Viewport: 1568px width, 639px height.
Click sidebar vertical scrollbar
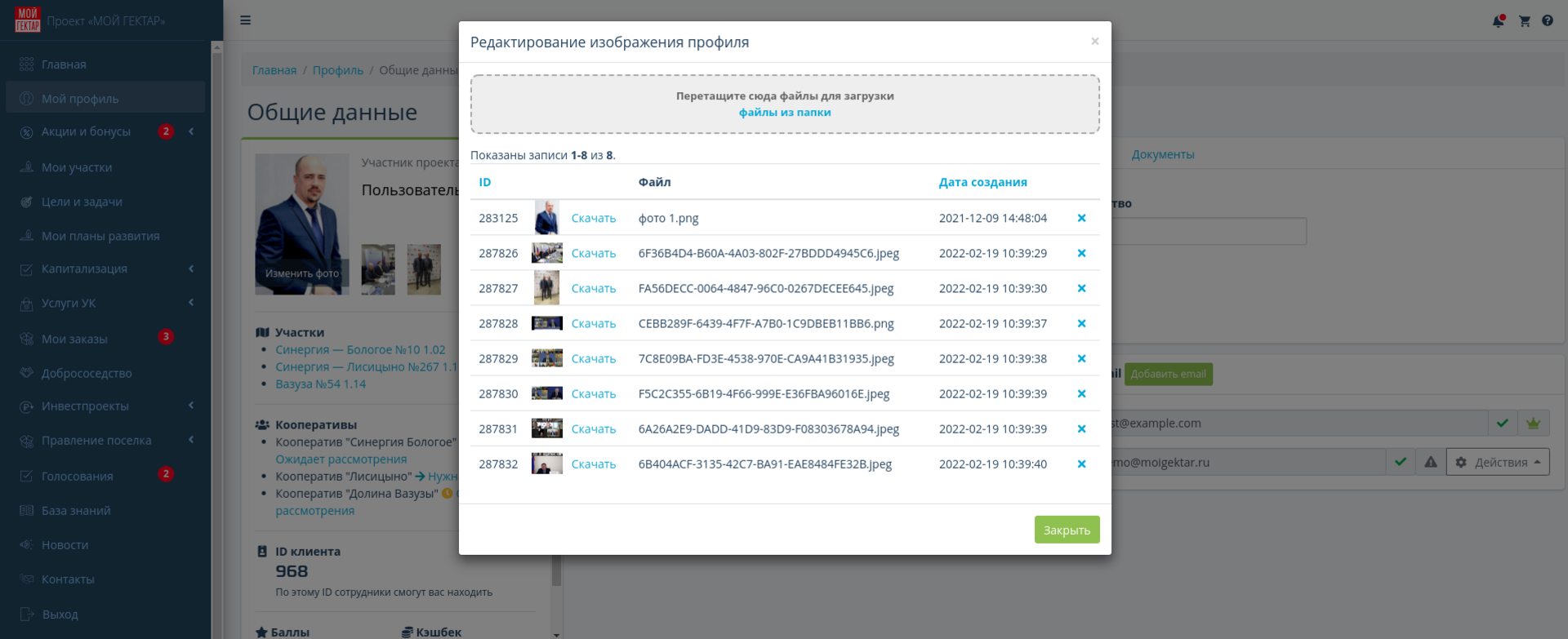pyautogui.click(x=217, y=339)
